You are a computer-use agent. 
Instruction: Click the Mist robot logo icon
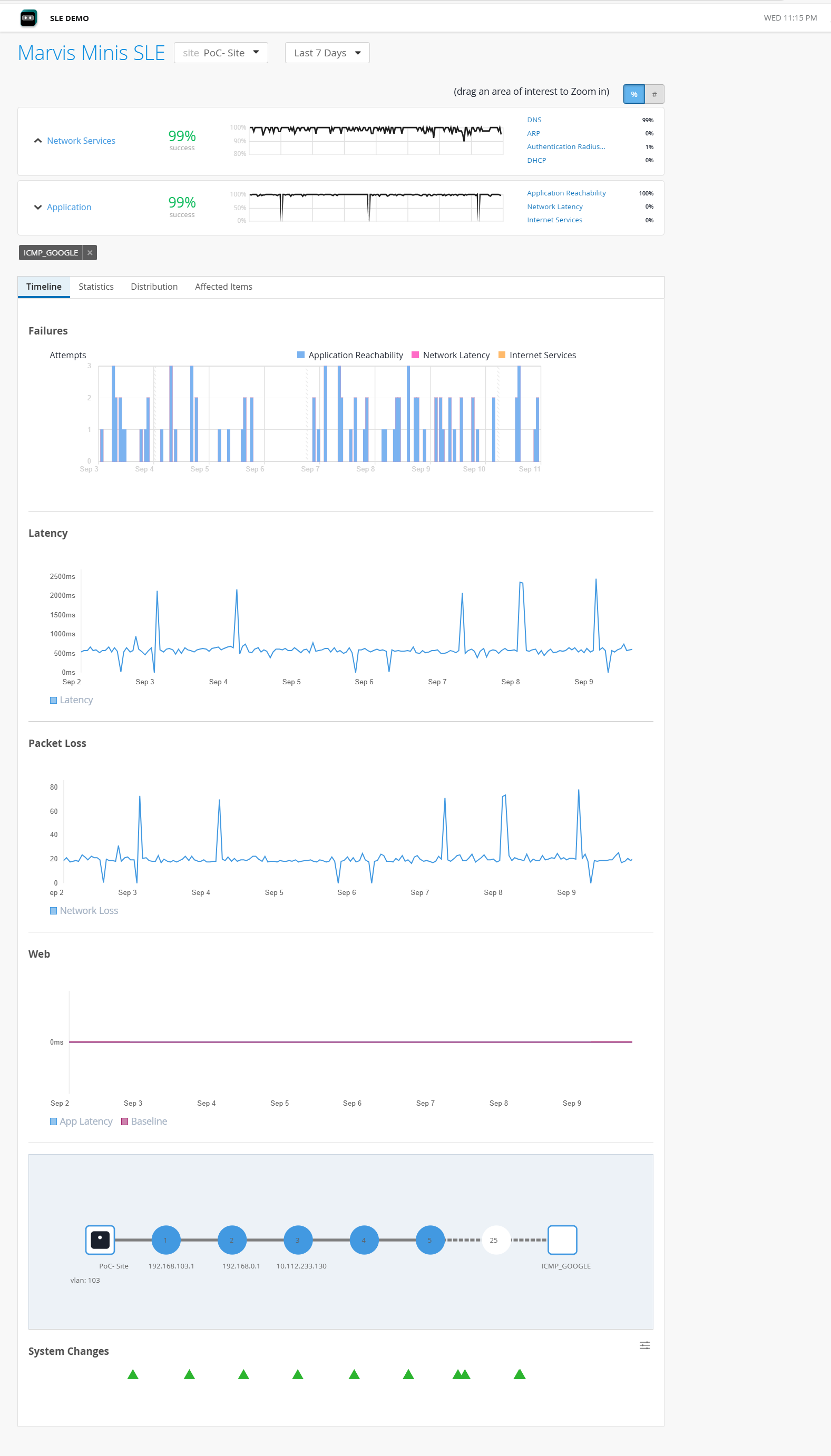[x=28, y=18]
